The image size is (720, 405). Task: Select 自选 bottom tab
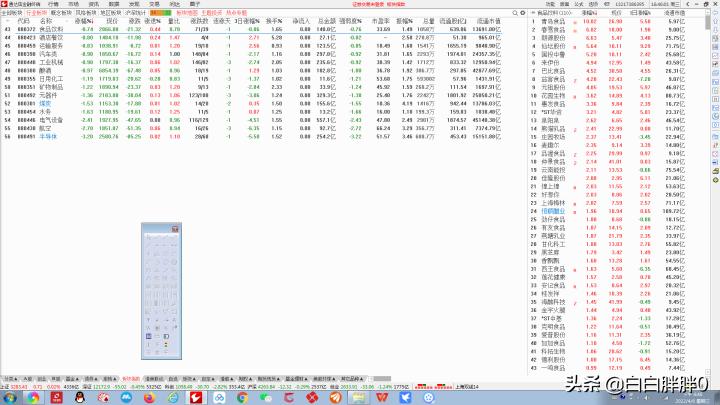tap(173, 379)
